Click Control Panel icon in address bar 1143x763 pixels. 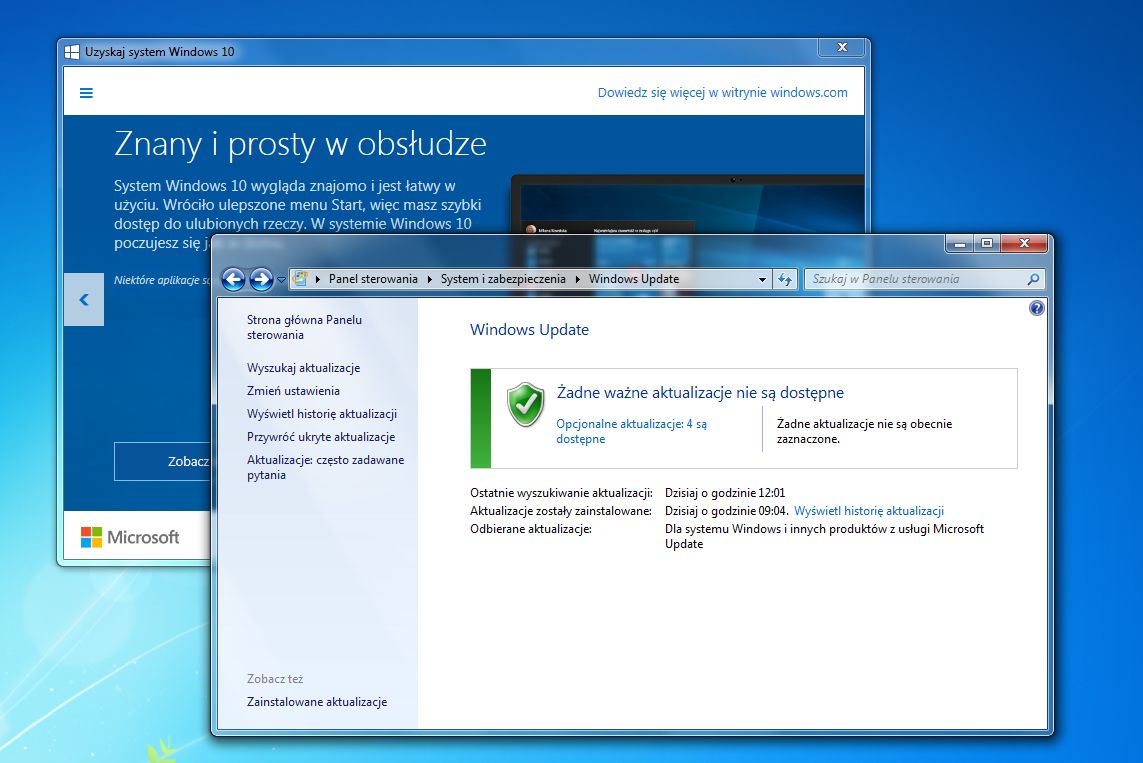point(300,278)
